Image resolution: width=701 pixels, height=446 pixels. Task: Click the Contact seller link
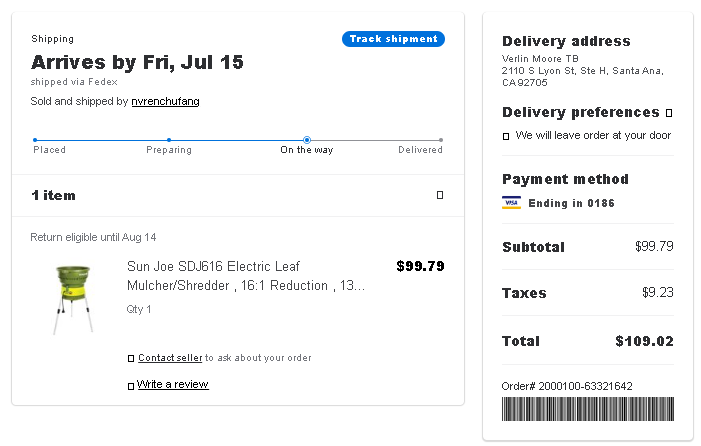170,358
